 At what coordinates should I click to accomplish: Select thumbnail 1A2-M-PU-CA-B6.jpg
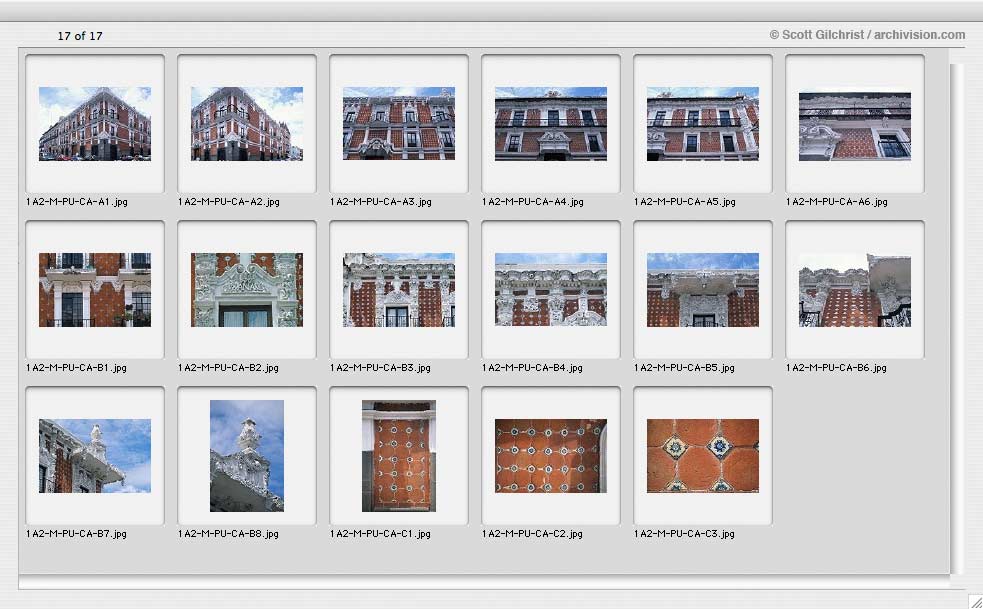click(855, 290)
